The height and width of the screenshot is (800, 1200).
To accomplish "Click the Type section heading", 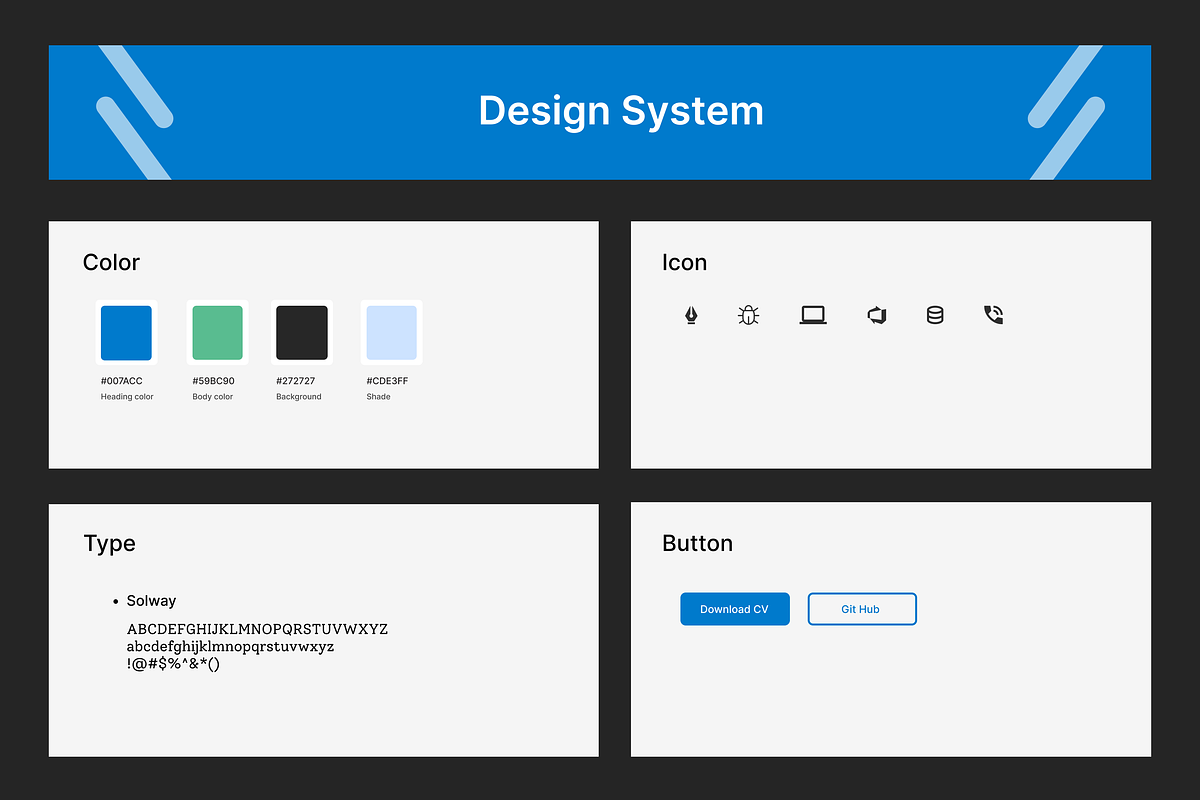I will pos(109,544).
